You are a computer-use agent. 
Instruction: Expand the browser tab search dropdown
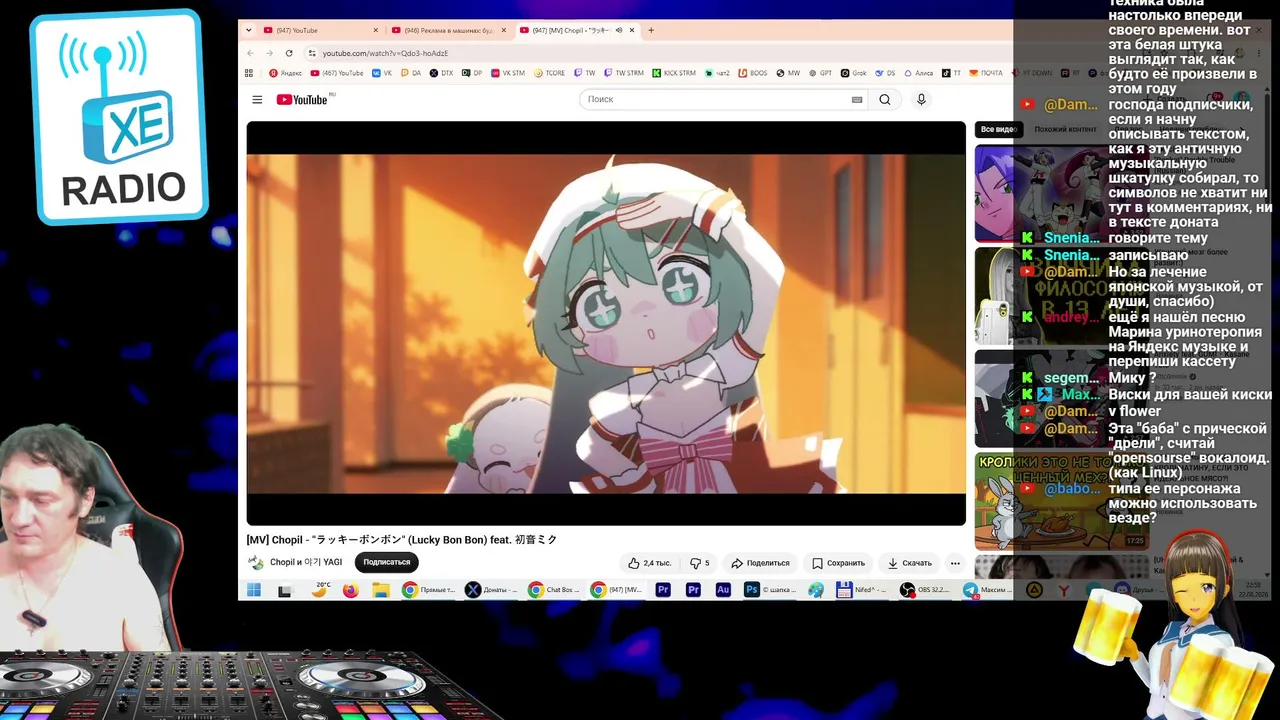(x=249, y=30)
